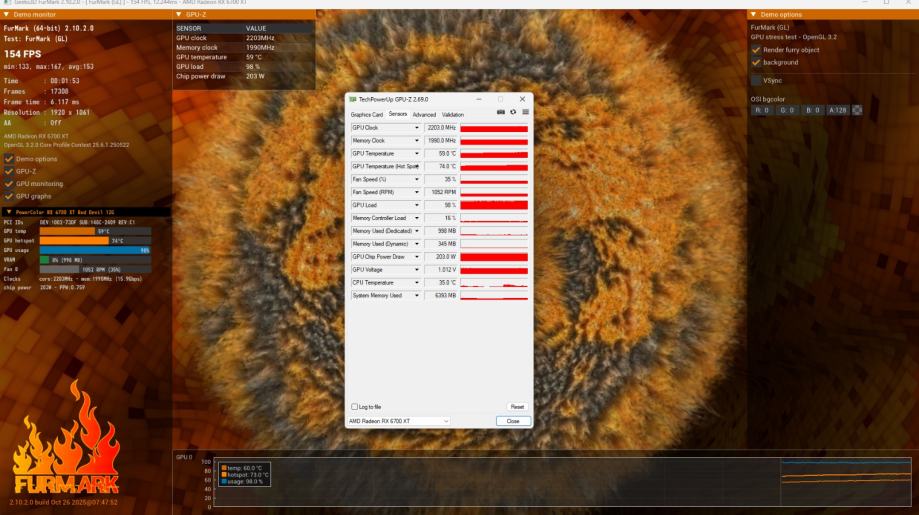Uncheck the background option

[x=756, y=62]
